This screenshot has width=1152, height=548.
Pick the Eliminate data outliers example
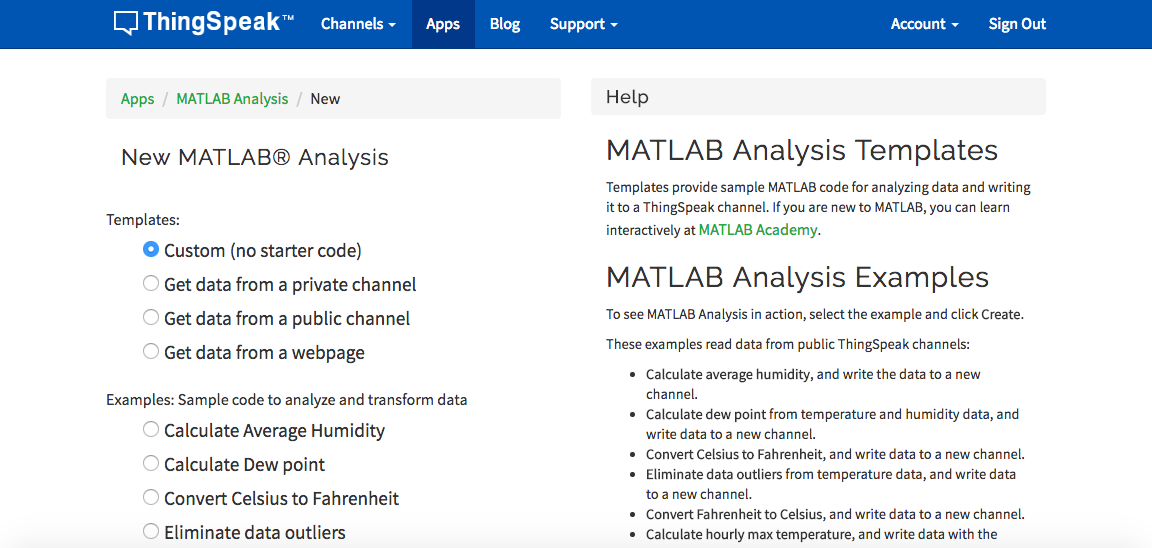tap(151, 532)
